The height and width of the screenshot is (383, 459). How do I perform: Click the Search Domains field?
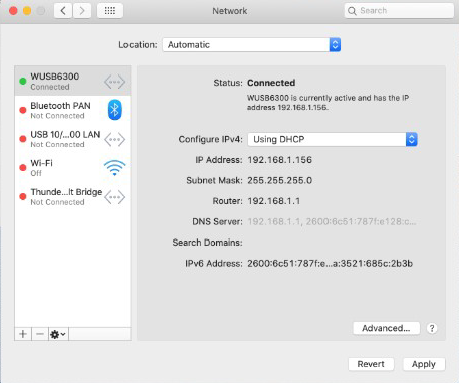pyautogui.click(x=332, y=243)
